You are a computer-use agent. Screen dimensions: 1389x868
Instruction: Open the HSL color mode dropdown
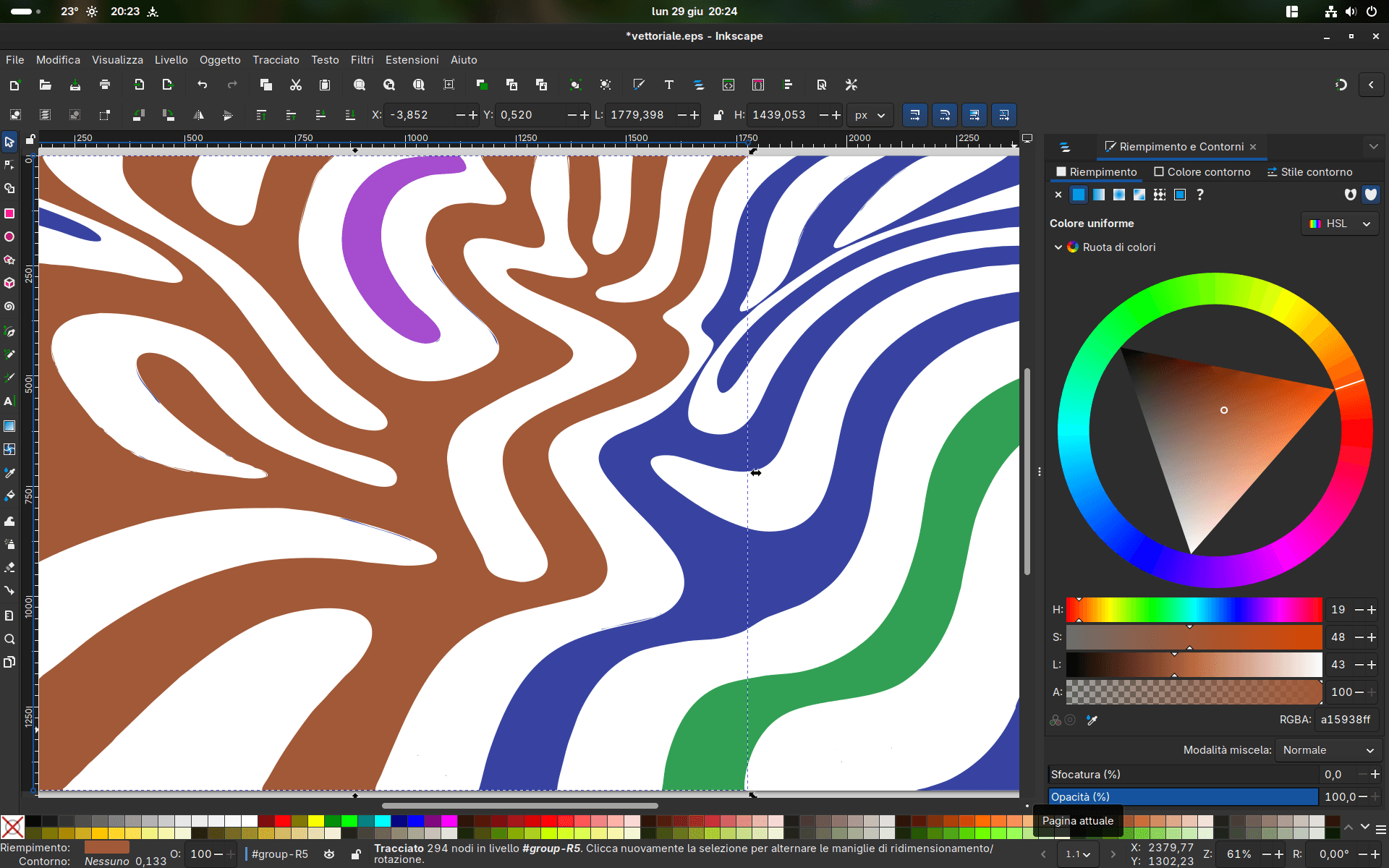tap(1340, 224)
